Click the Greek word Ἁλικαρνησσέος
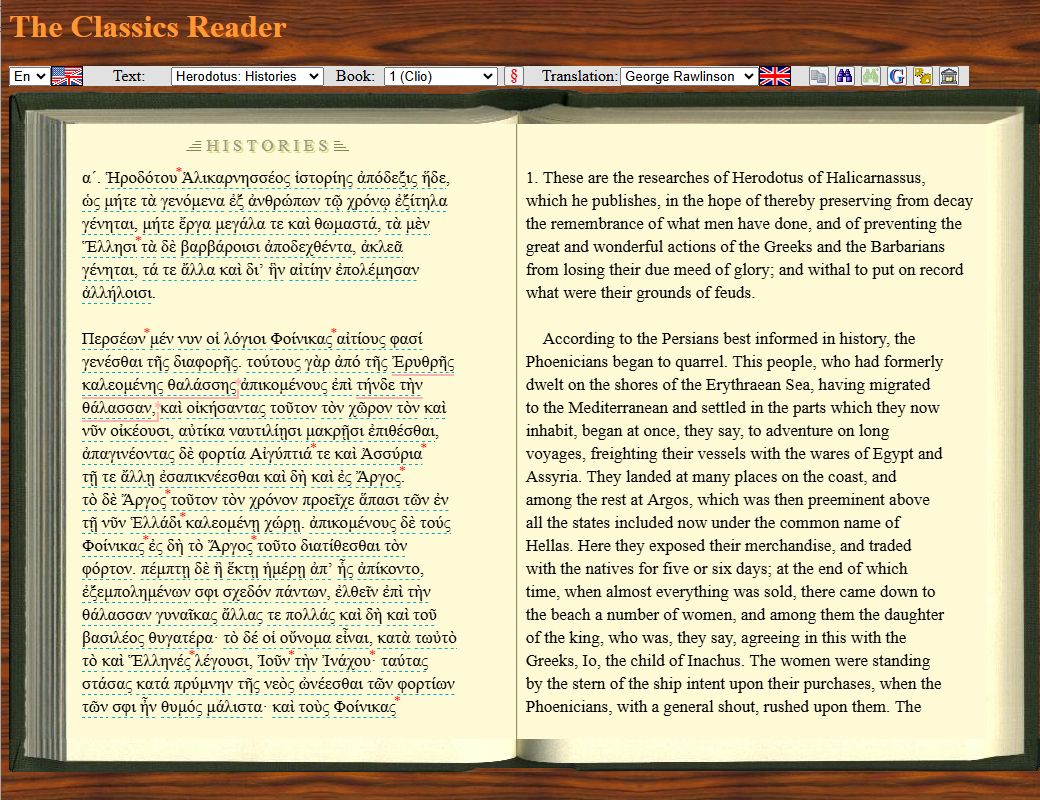The width and height of the screenshot is (1040, 800). tap(236, 178)
